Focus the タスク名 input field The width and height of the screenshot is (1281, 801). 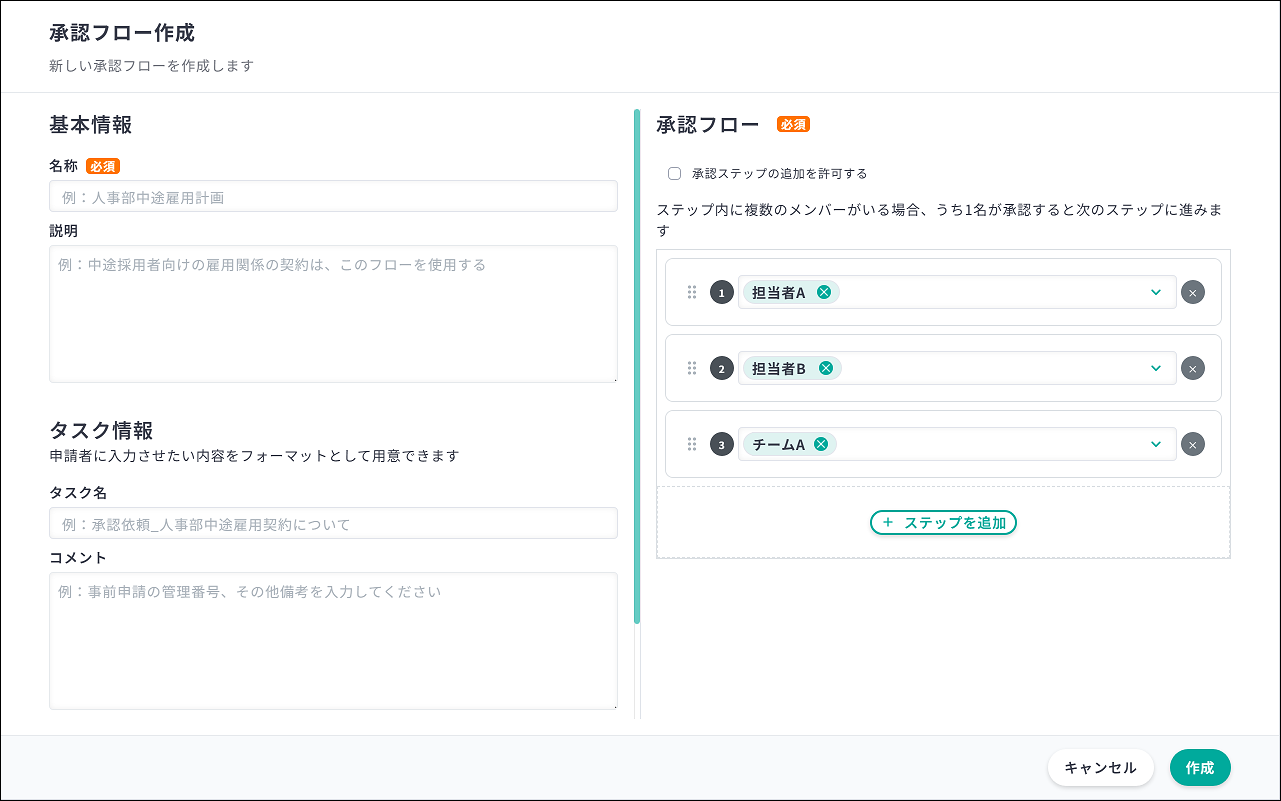click(x=333, y=524)
